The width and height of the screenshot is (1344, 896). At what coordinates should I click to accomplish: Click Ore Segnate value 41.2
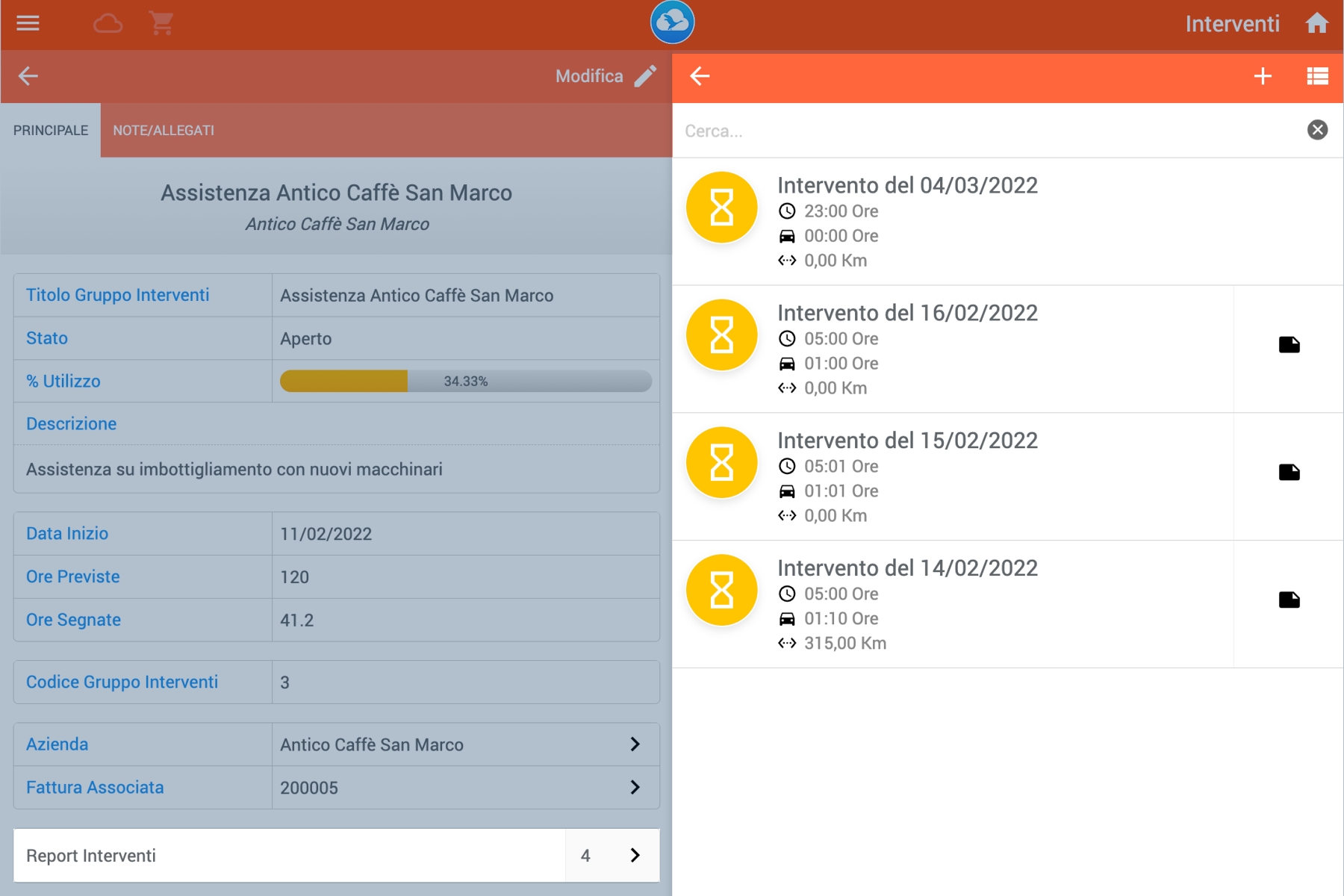coord(296,620)
